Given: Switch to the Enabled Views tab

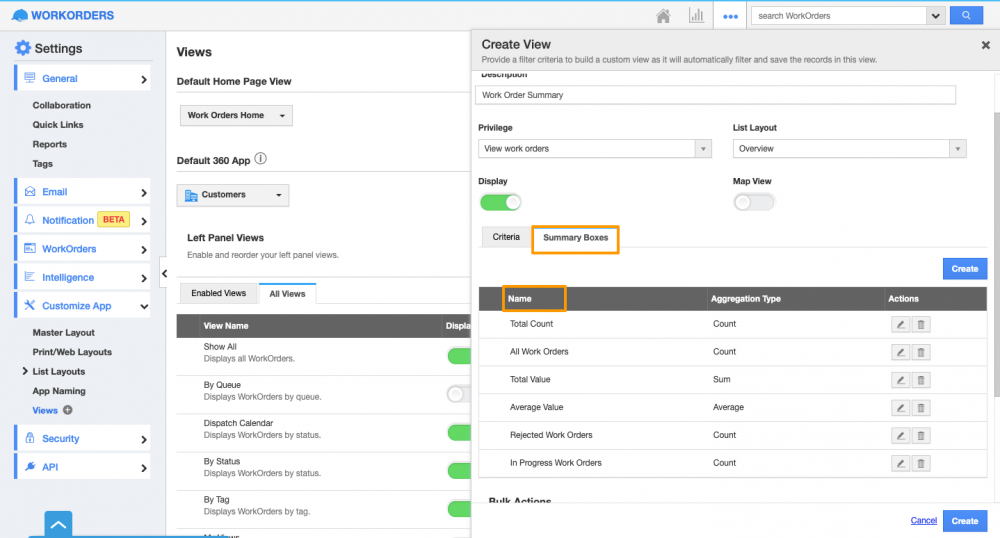Looking at the screenshot, I should (218, 294).
